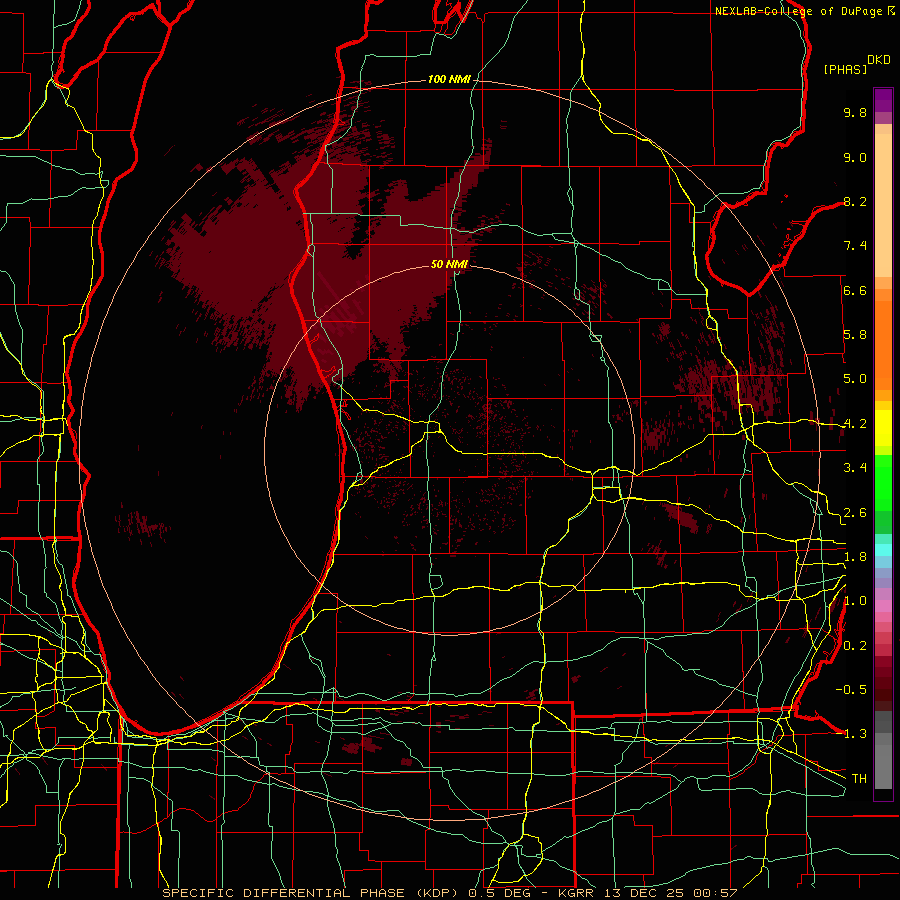Image resolution: width=900 pixels, height=900 pixels.
Task: Click the 9.0 value on the scale
Action: point(855,157)
